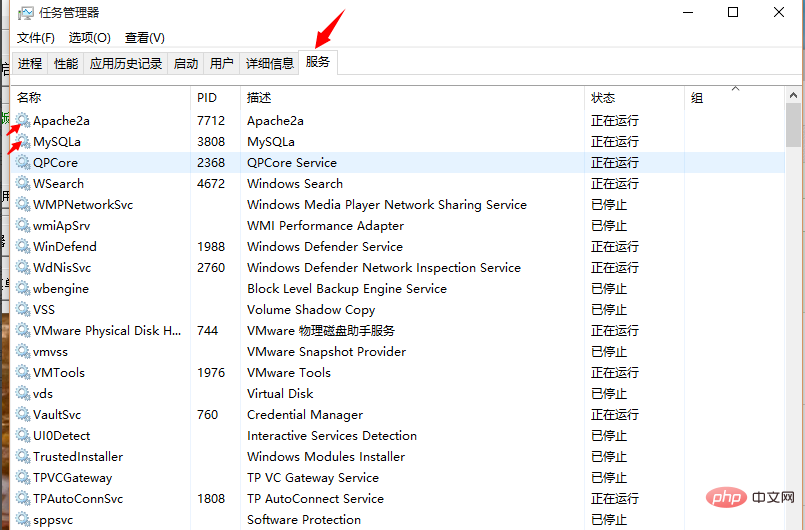Sort by the 状态 column header

(635, 98)
